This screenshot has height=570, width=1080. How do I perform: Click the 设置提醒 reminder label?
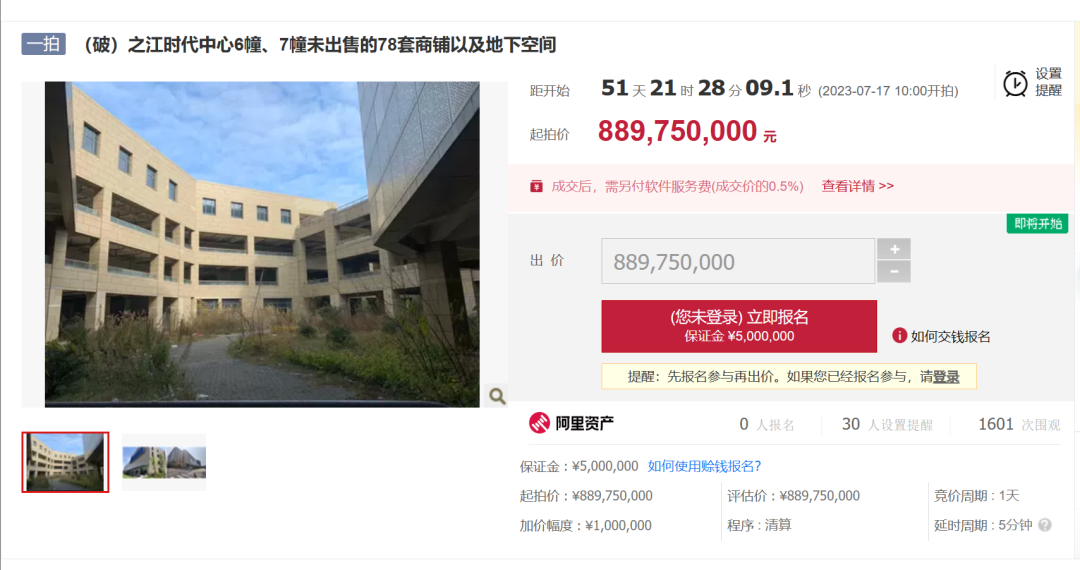click(1048, 82)
